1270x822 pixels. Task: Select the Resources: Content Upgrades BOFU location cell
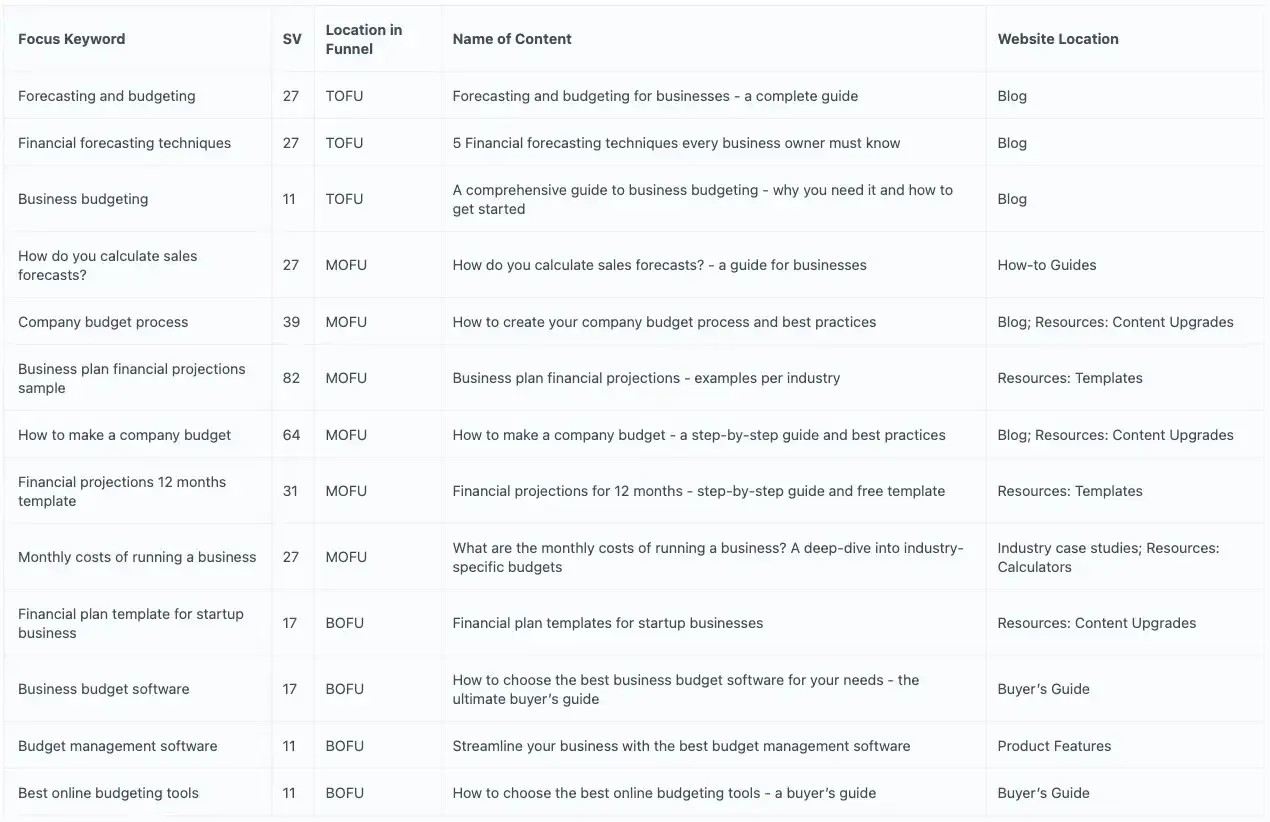pyautogui.click(x=1096, y=623)
